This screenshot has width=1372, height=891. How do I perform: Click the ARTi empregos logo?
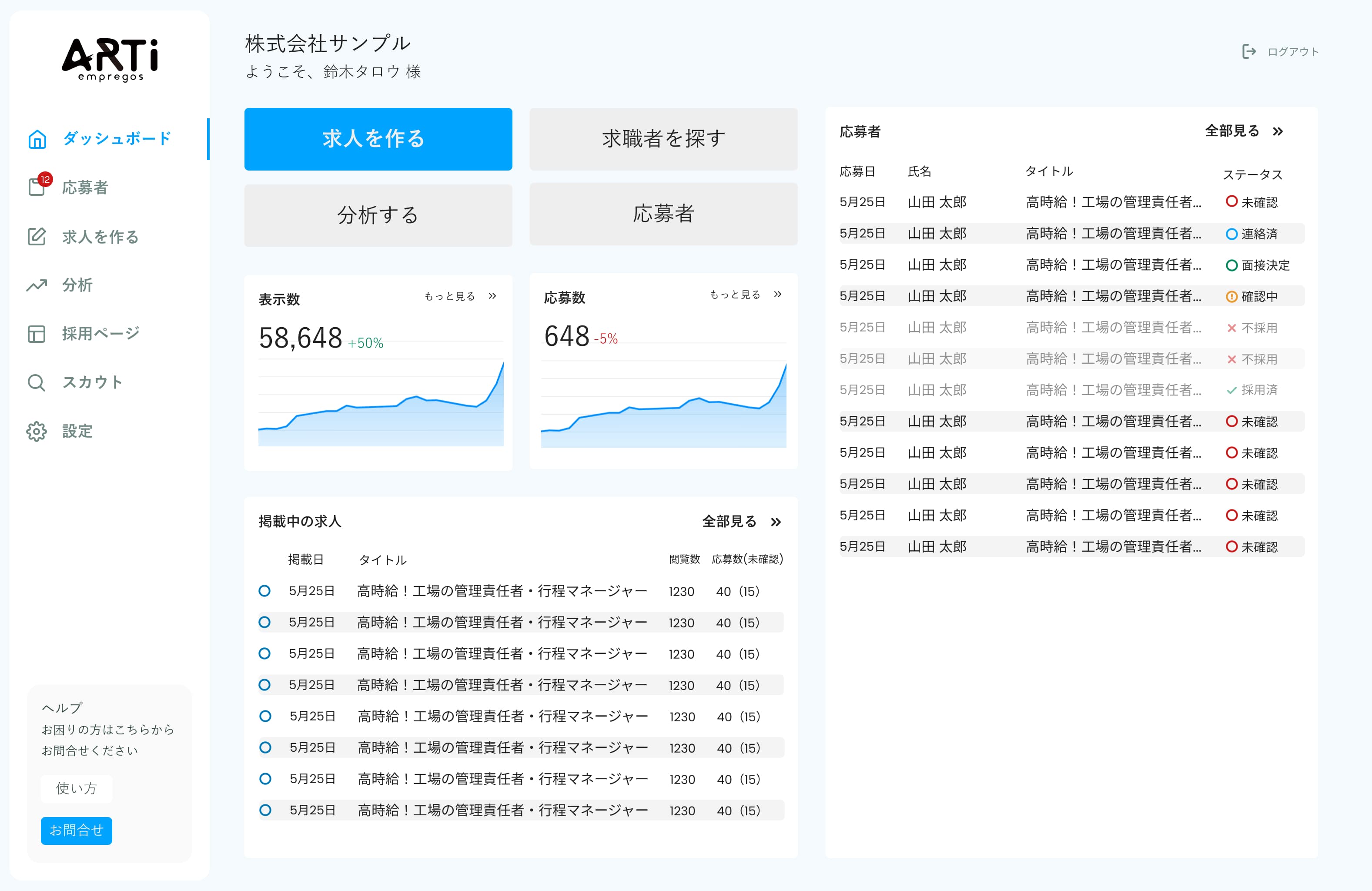(110, 60)
